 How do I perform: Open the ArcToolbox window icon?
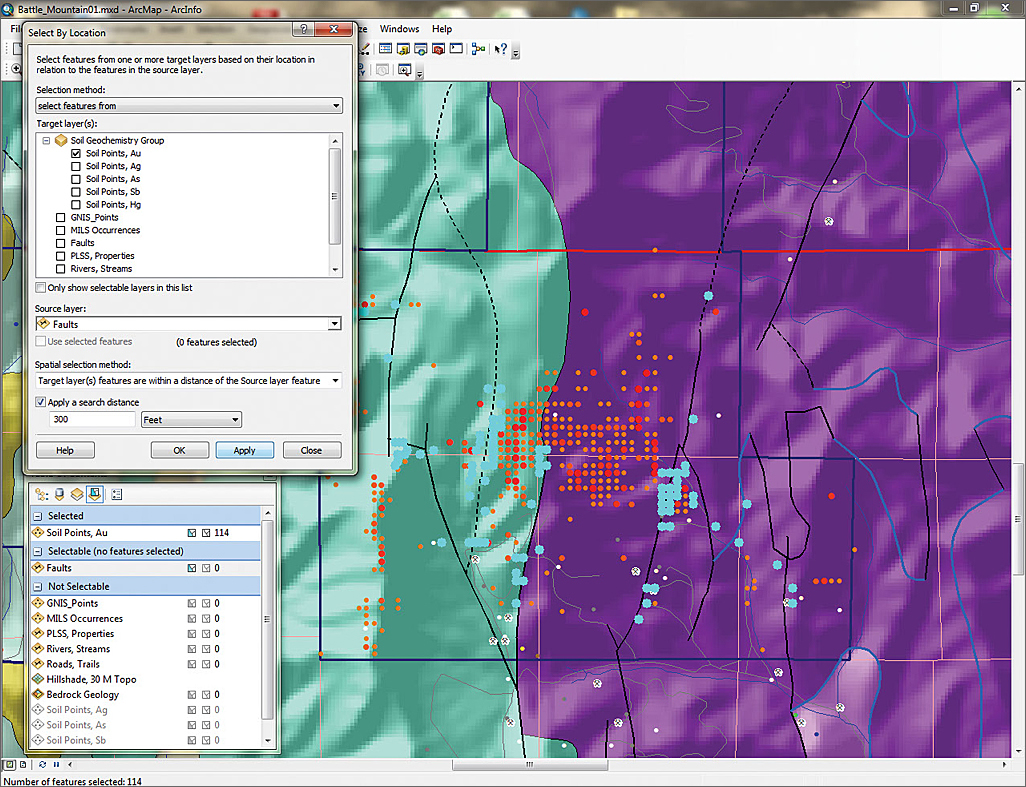(x=438, y=49)
